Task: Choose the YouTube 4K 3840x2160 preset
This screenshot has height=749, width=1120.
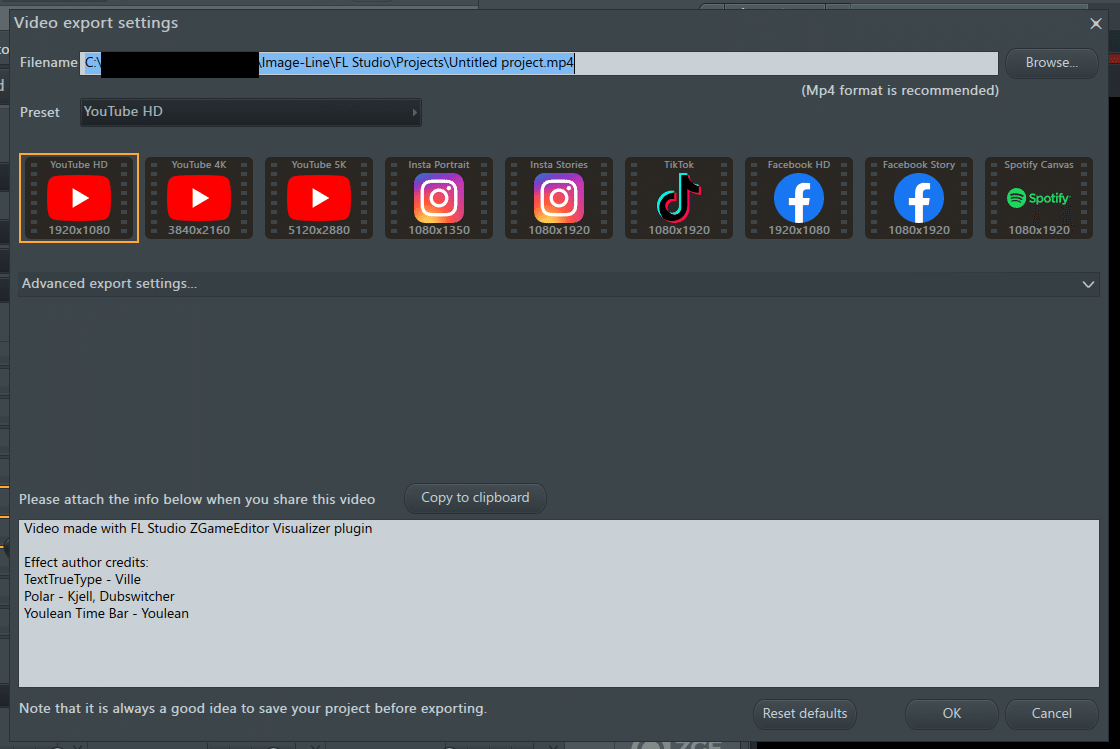Action: point(199,198)
